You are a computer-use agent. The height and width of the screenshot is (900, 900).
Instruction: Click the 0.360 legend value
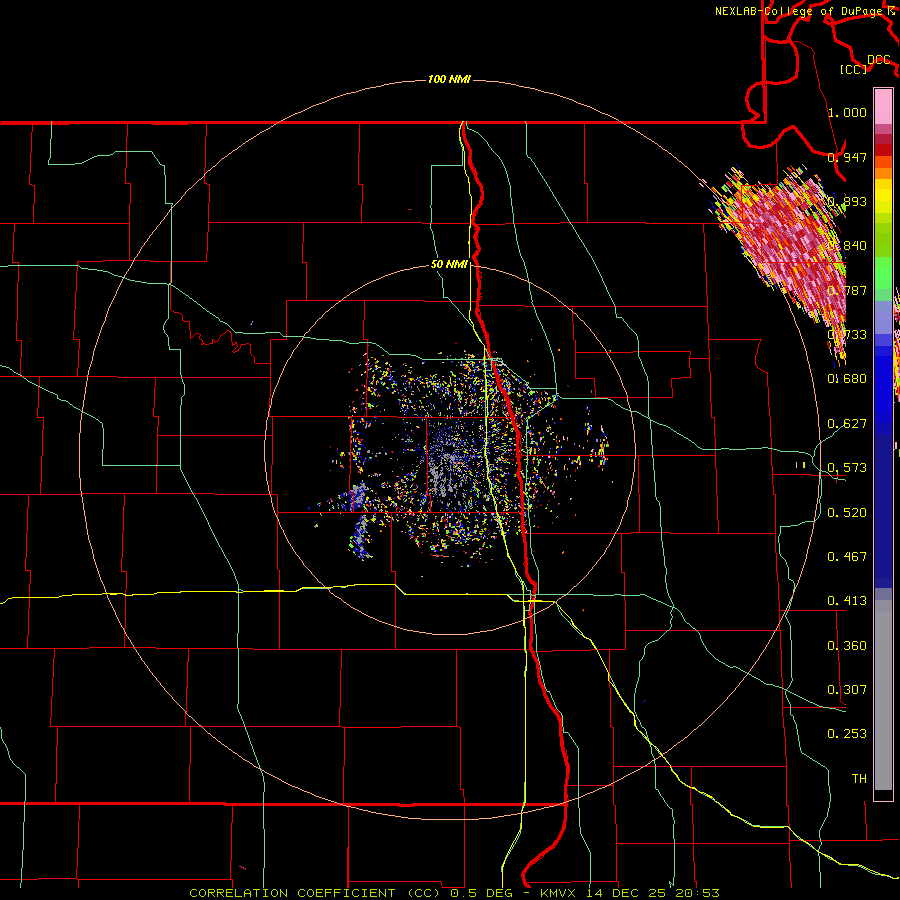point(847,646)
